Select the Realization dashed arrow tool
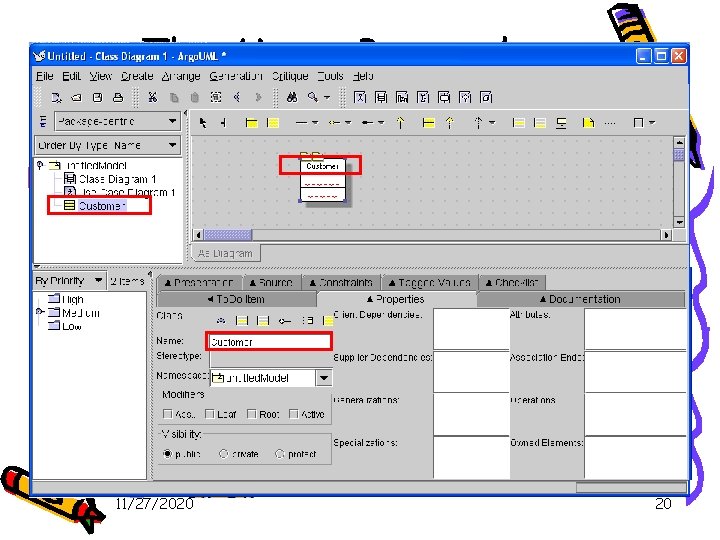 click(450, 123)
